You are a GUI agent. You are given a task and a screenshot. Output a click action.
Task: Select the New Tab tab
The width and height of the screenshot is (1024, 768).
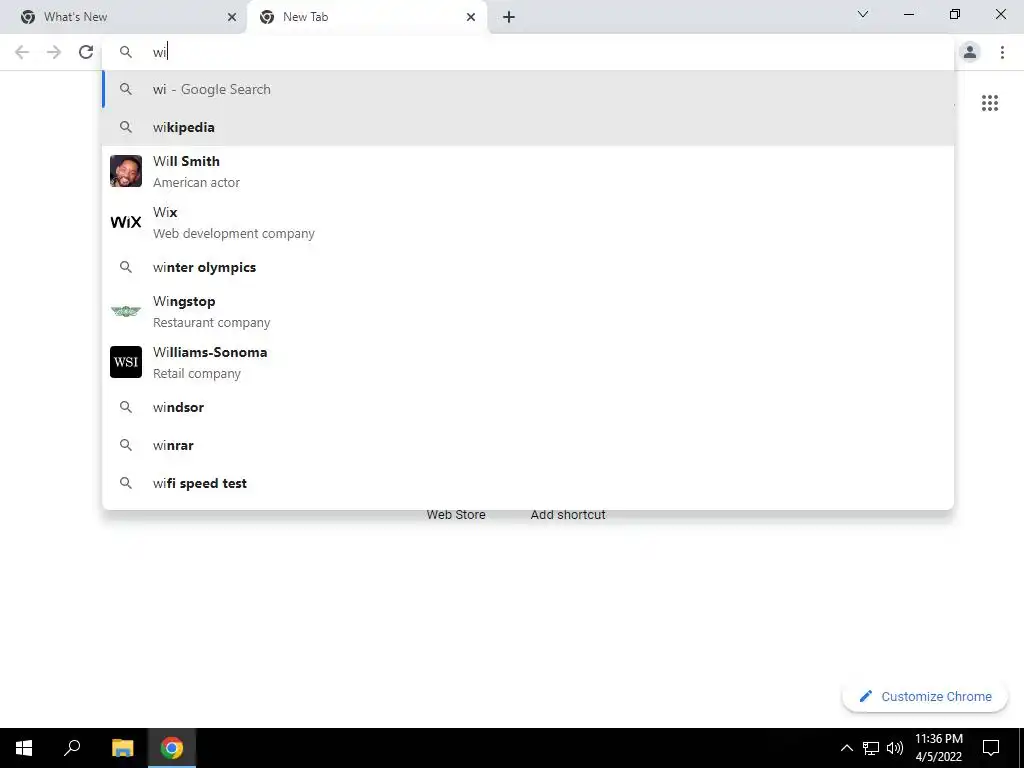click(x=367, y=17)
